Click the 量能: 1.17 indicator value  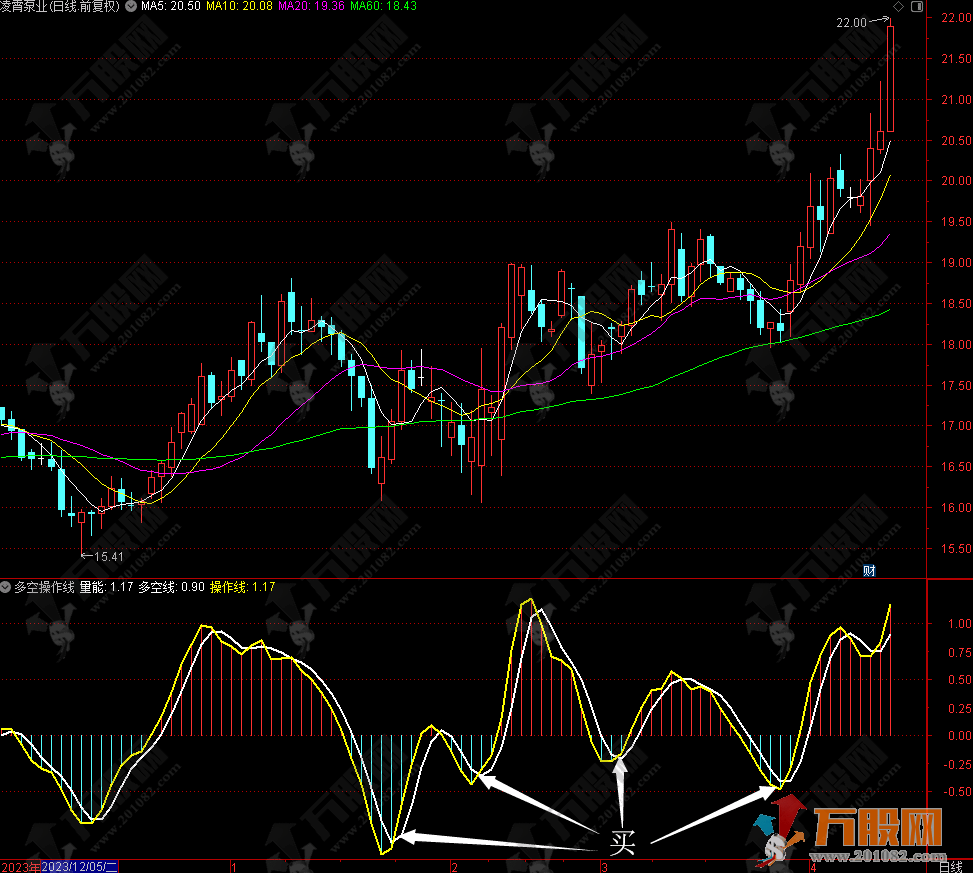106,587
